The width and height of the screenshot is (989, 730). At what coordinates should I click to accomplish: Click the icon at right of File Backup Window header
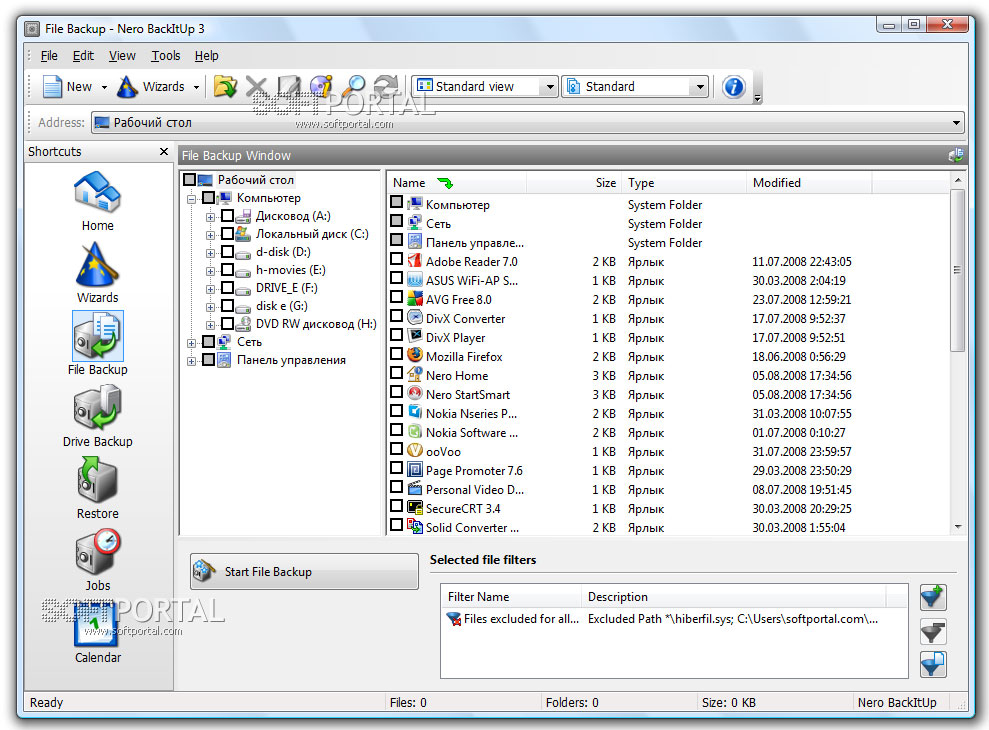(x=956, y=155)
